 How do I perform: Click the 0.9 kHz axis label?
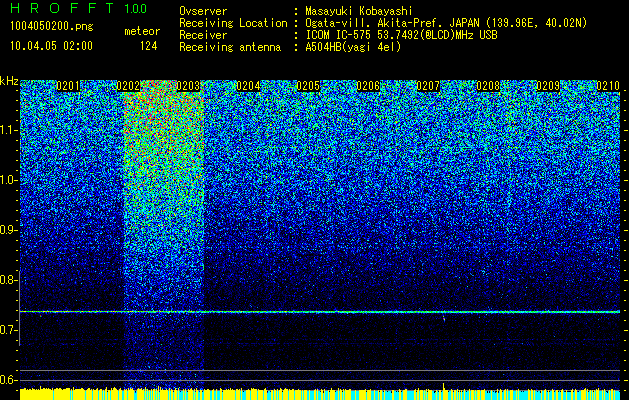8,230
